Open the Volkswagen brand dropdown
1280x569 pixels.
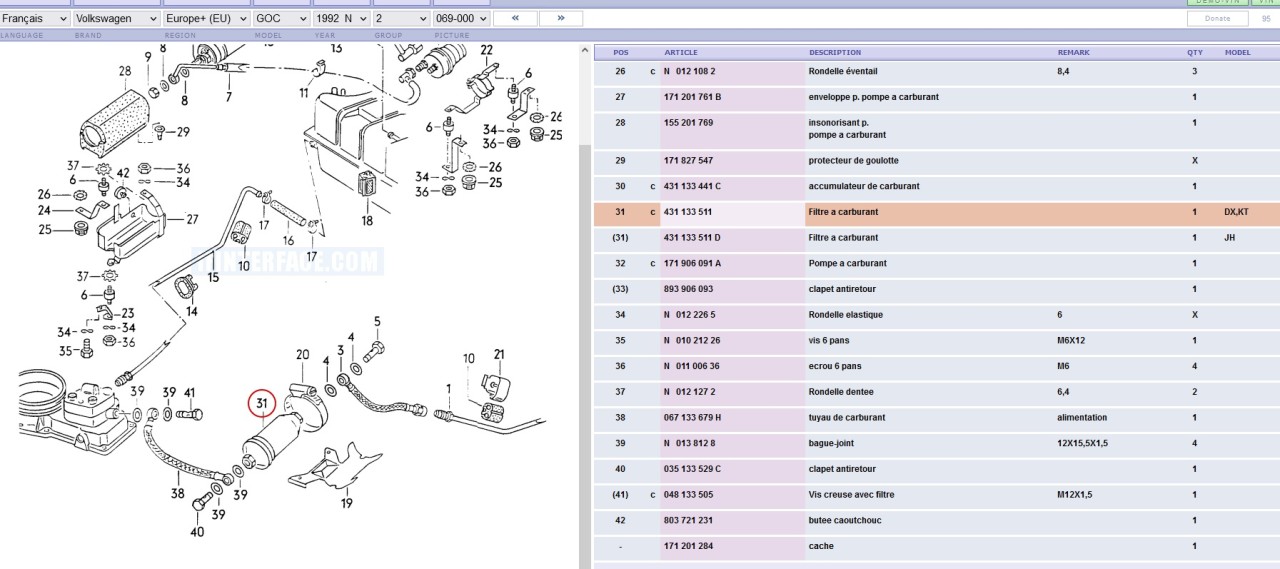tap(116, 18)
